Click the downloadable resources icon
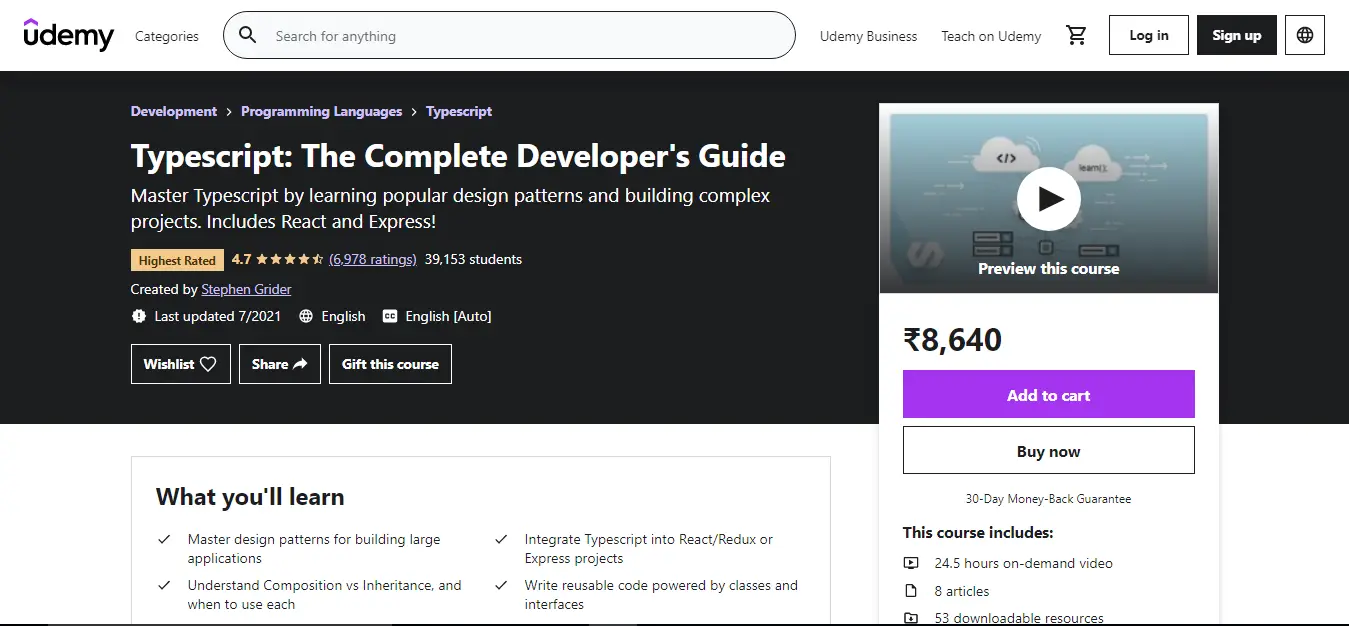Screen dimensions: 1349x626 [911, 619]
